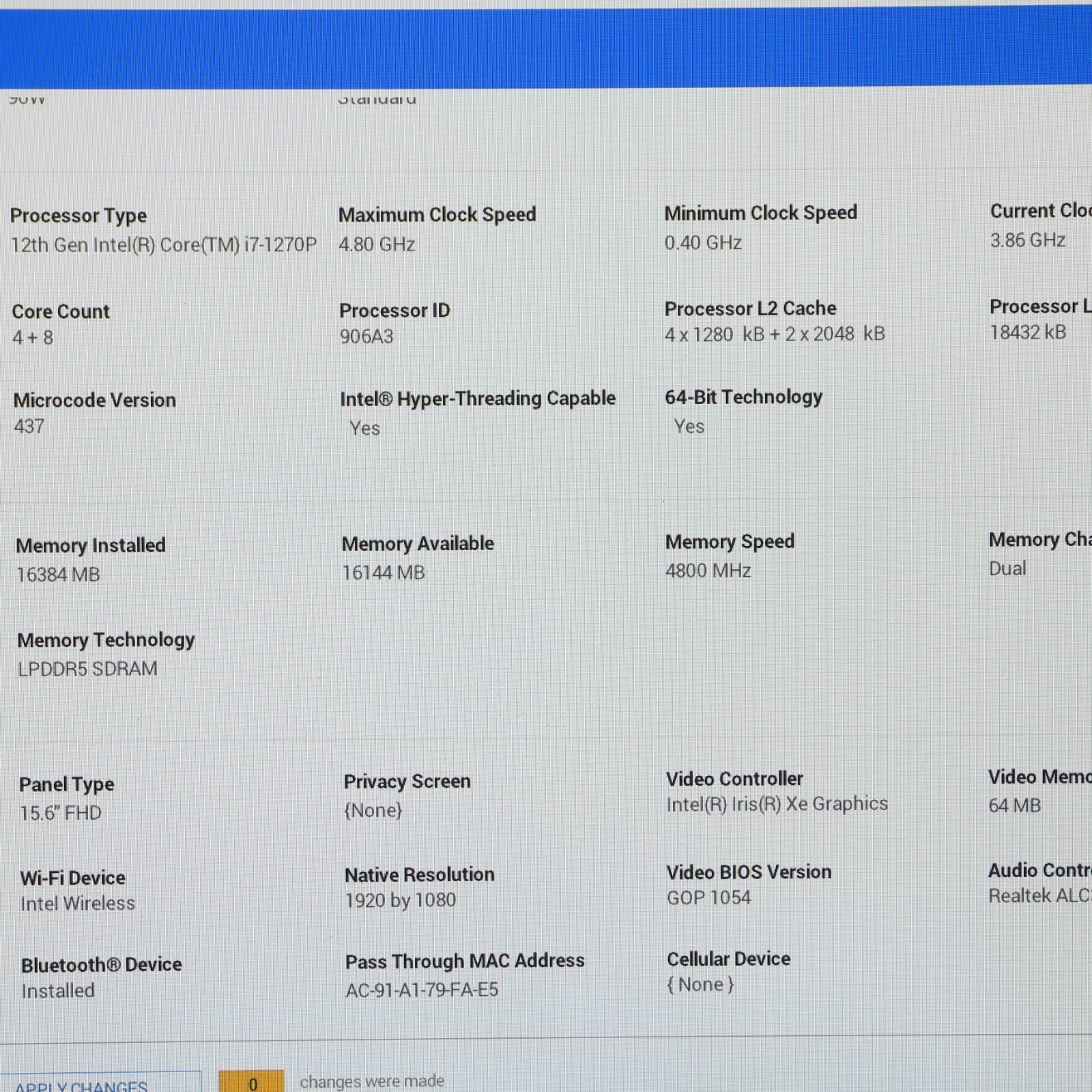Screen dimensions: 1092x1092
Task: Click the 'Core Count' label
Action: (x=61, y=311)
